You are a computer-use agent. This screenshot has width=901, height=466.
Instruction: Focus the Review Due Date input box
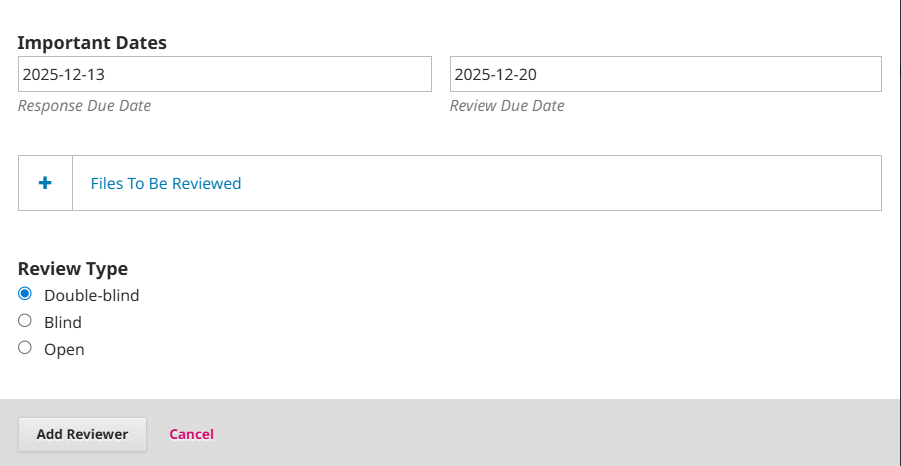click(x=665, y=74)
